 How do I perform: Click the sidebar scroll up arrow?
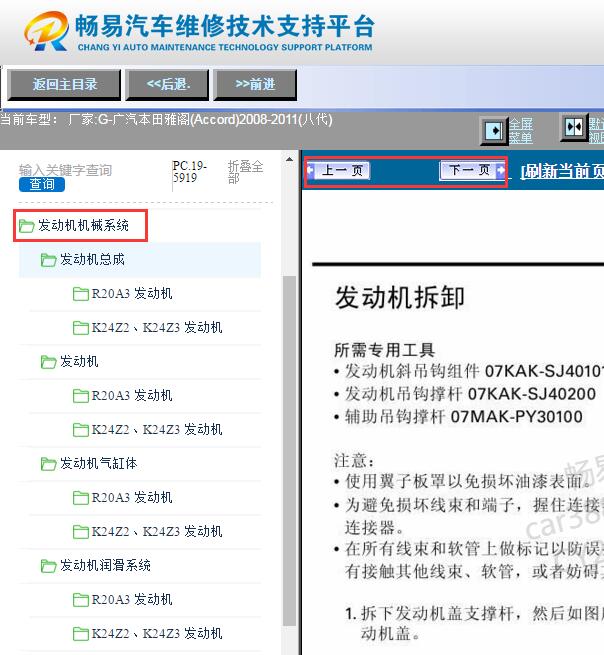coord(289,160)
